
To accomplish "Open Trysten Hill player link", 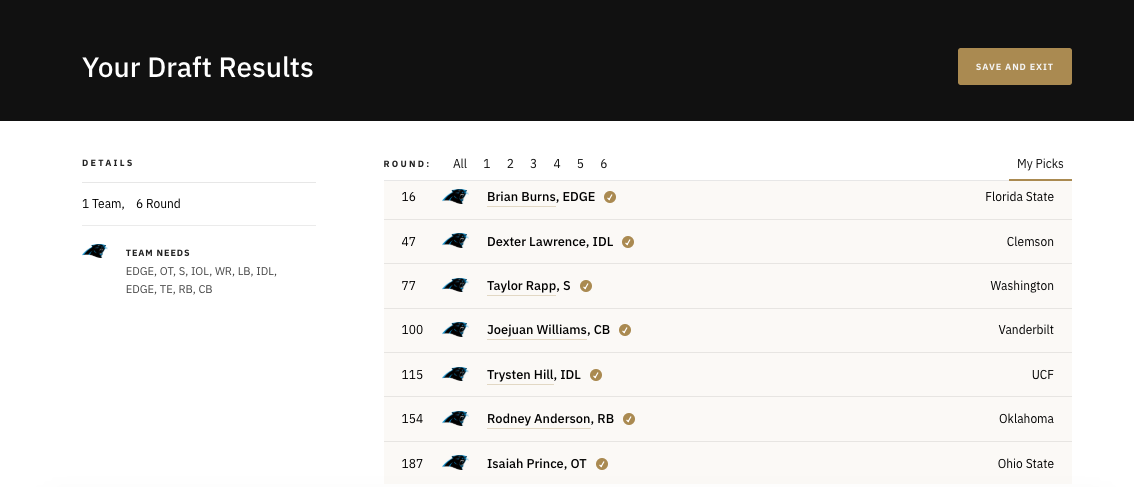I will tap(534, 375).
